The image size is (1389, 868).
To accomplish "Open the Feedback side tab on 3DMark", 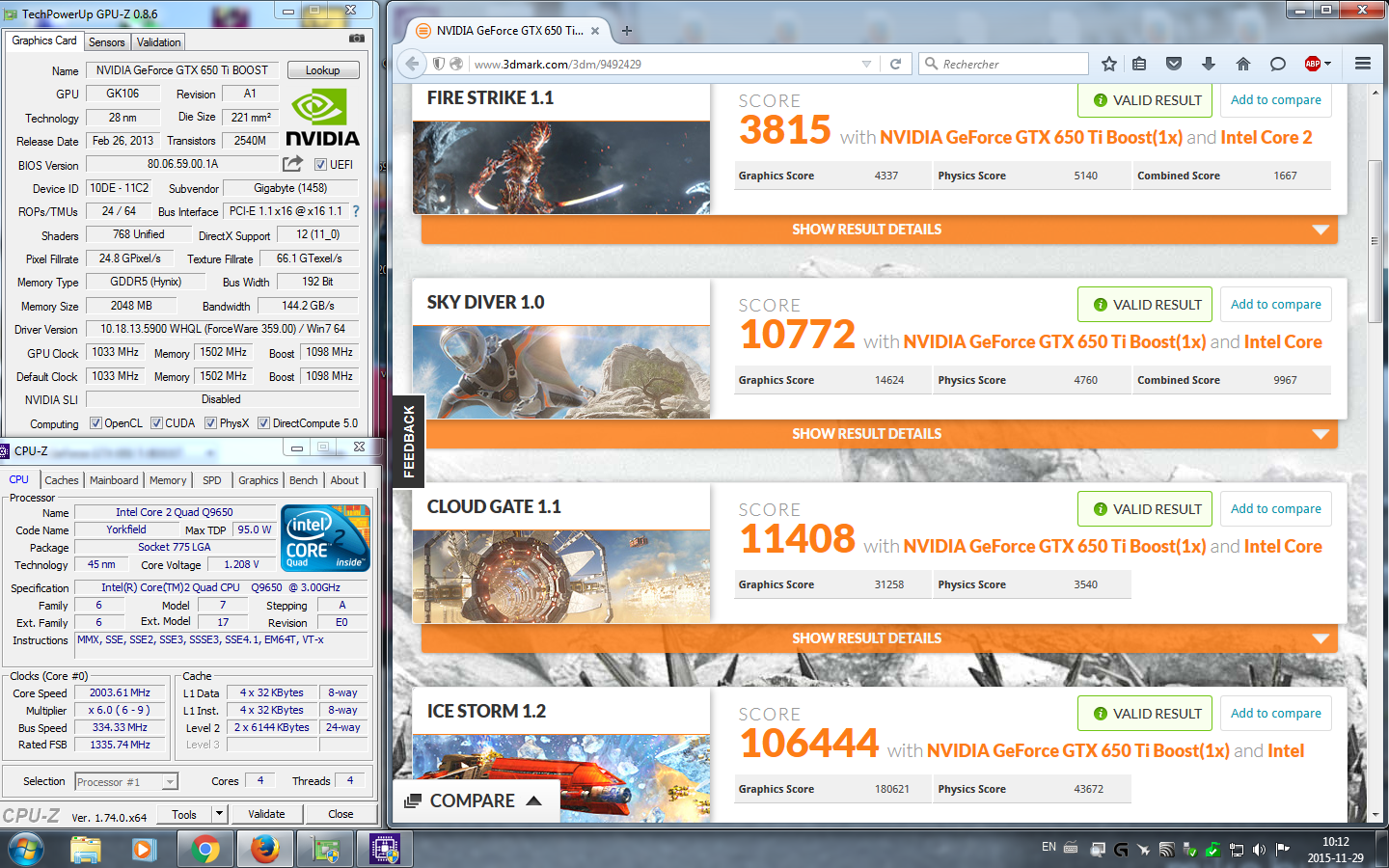I will point(409,441).
